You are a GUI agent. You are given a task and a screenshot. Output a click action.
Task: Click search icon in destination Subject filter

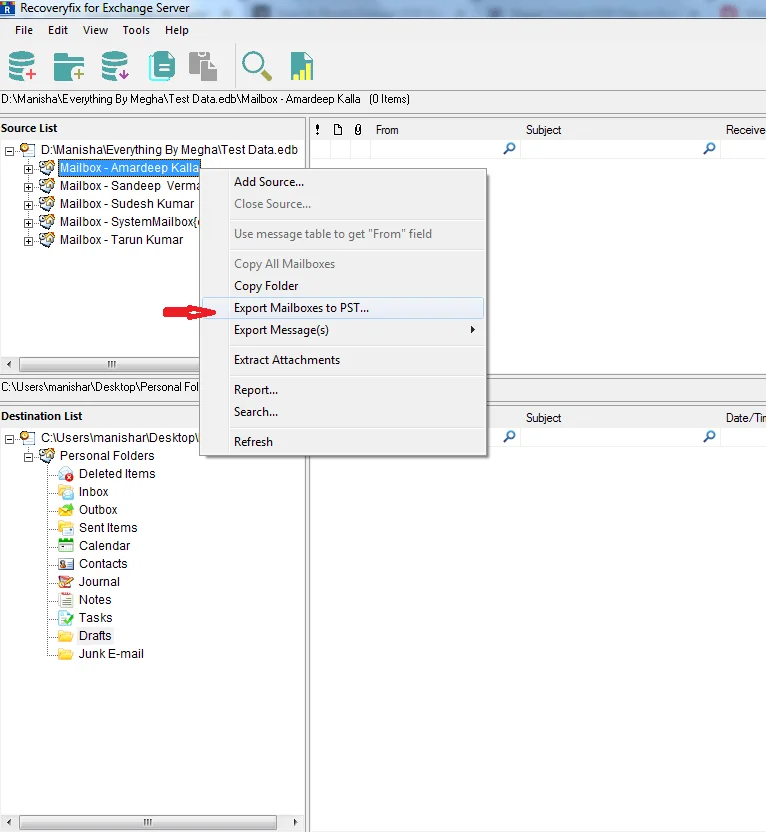pos(709,437)
